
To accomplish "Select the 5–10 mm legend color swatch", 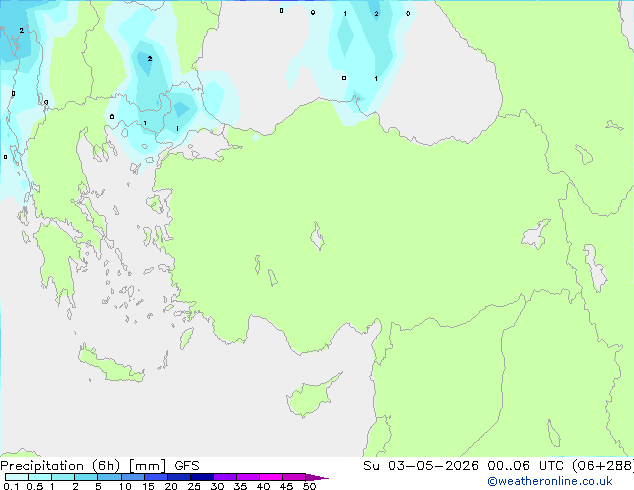I will tap(109, 477).
